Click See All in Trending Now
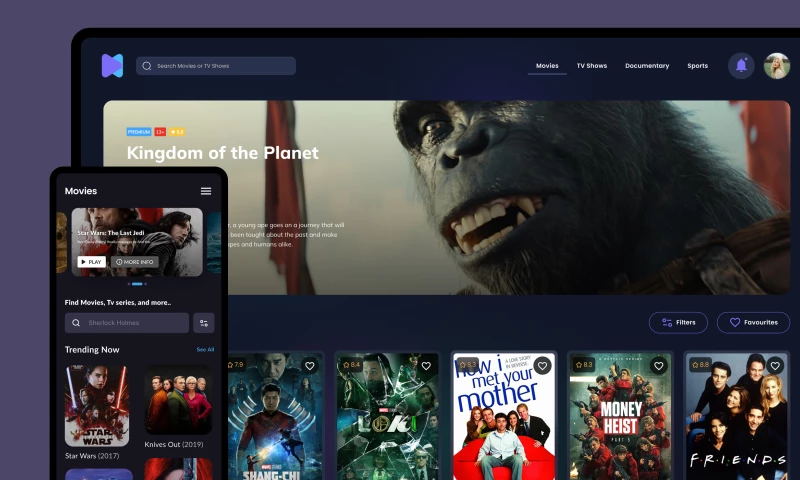This screenshot has height=480, width=800. (205, 349)
